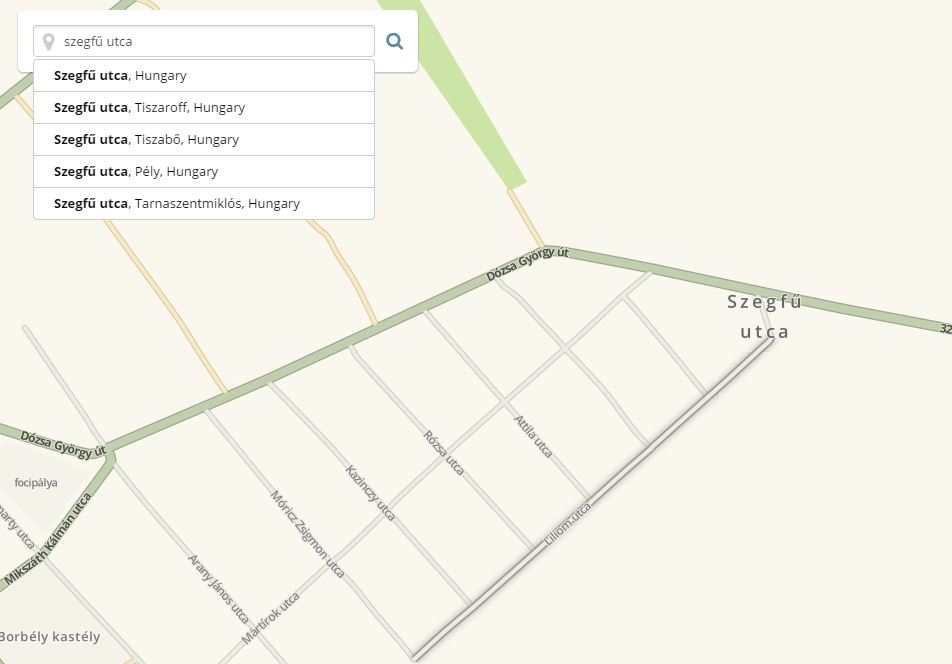Click the Móricz Zsigmon utca label
Screen dimensions: 952x664
[x=307, y=534]
